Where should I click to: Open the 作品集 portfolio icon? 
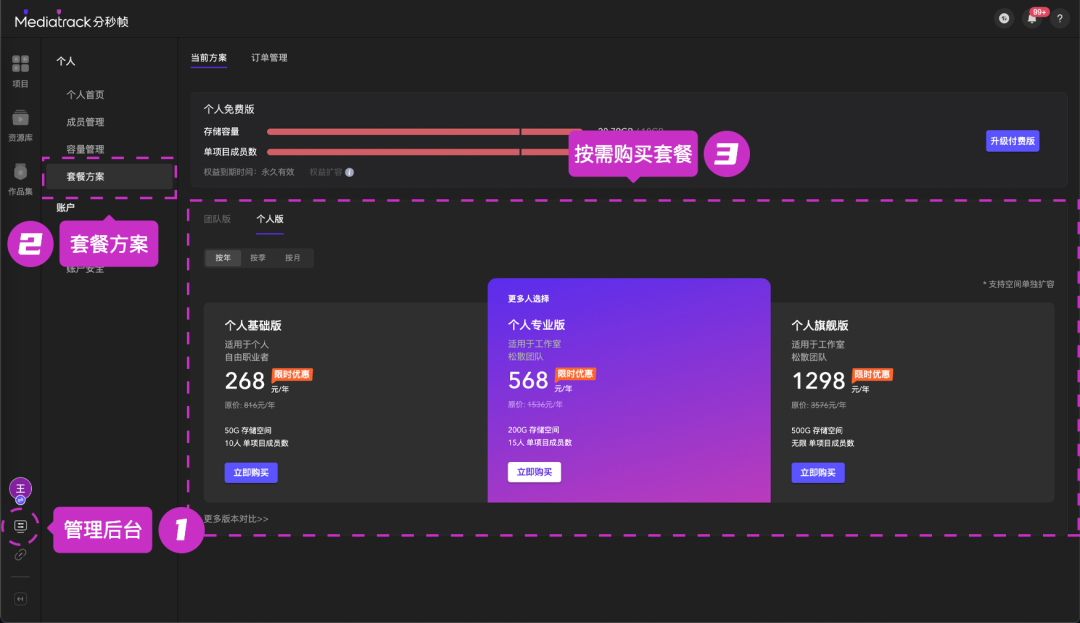tap(20, 174)
